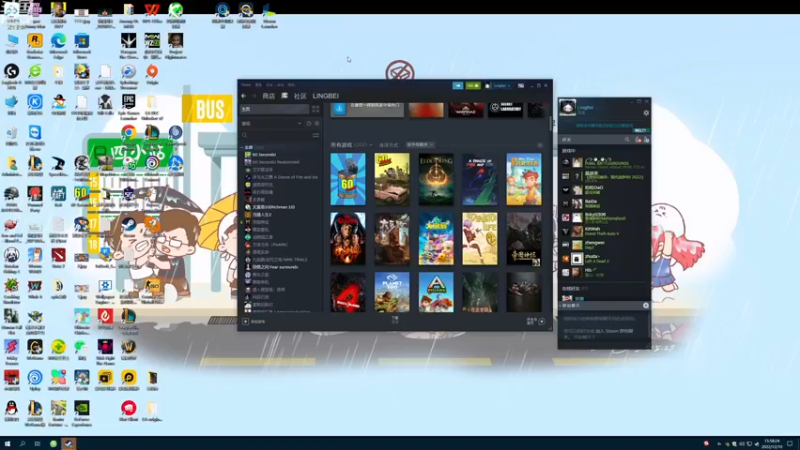Click the Steam icon on the taskbar

click(68, 444)
